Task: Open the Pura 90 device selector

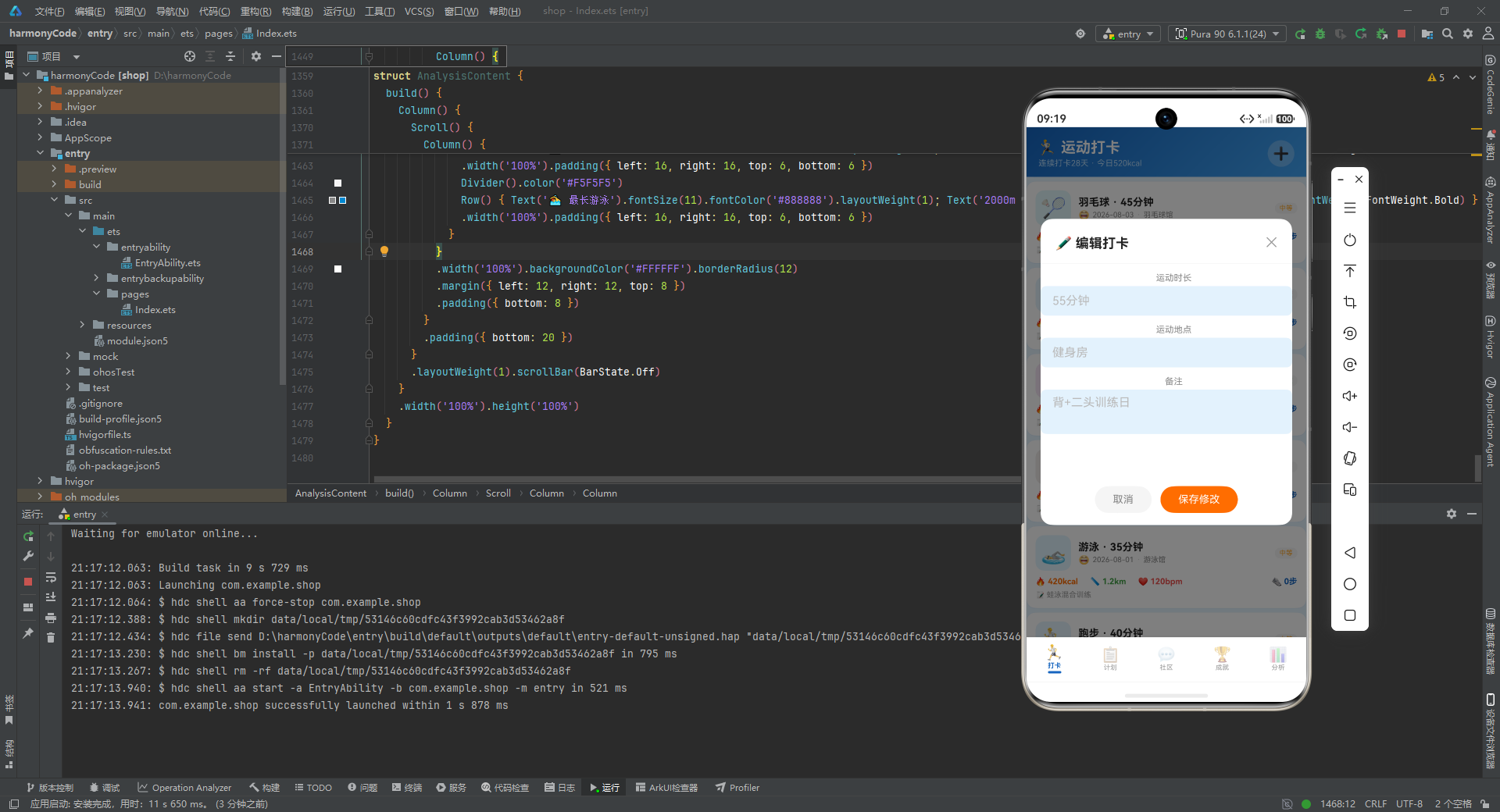Action: (1227, 34)
